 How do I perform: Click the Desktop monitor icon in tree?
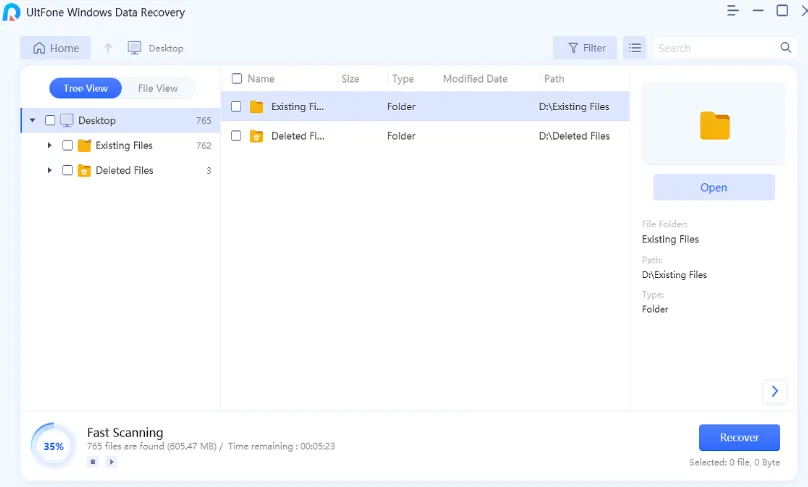pos(66,121)
